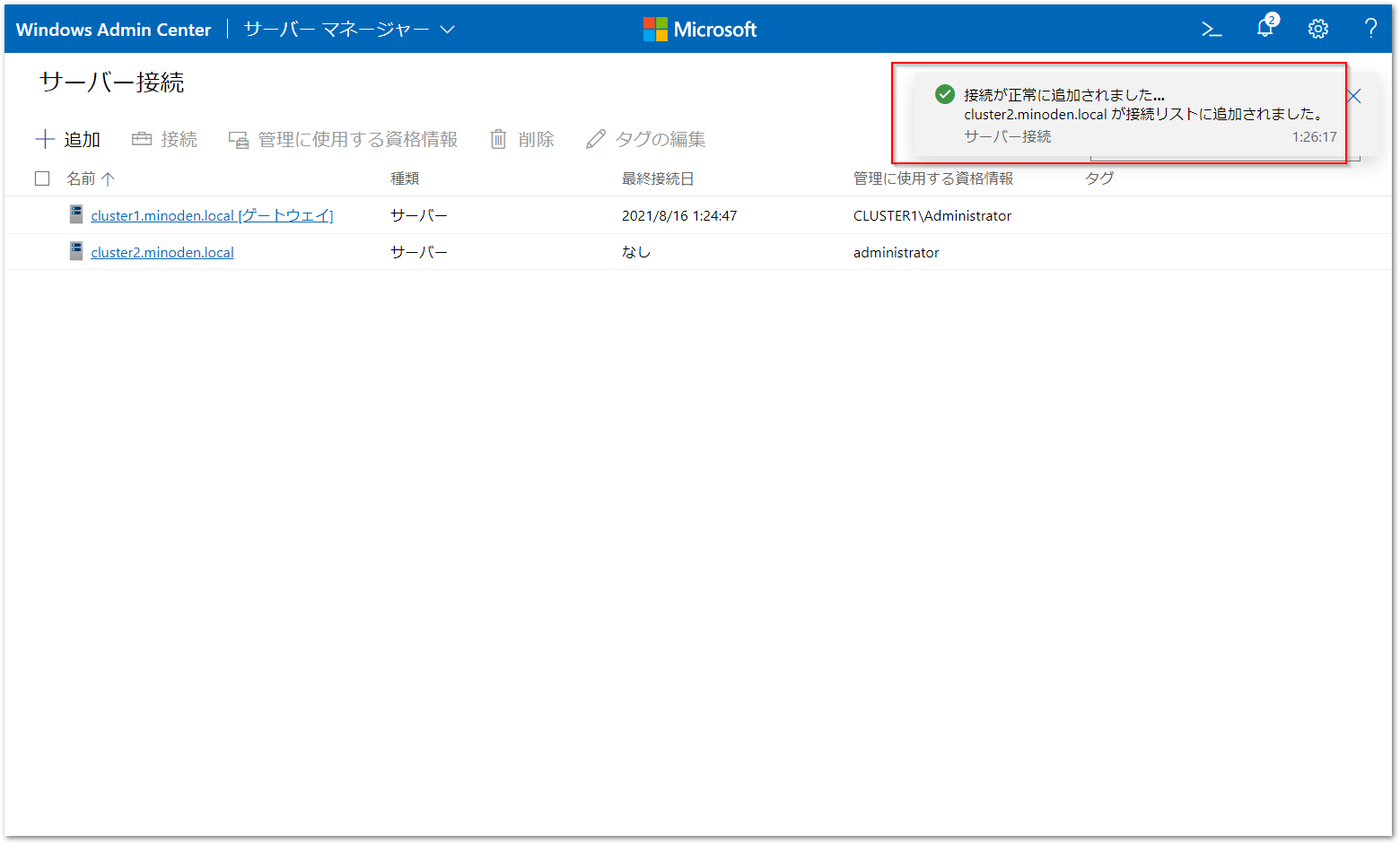Click the Microsoft logo

(700, 30)
